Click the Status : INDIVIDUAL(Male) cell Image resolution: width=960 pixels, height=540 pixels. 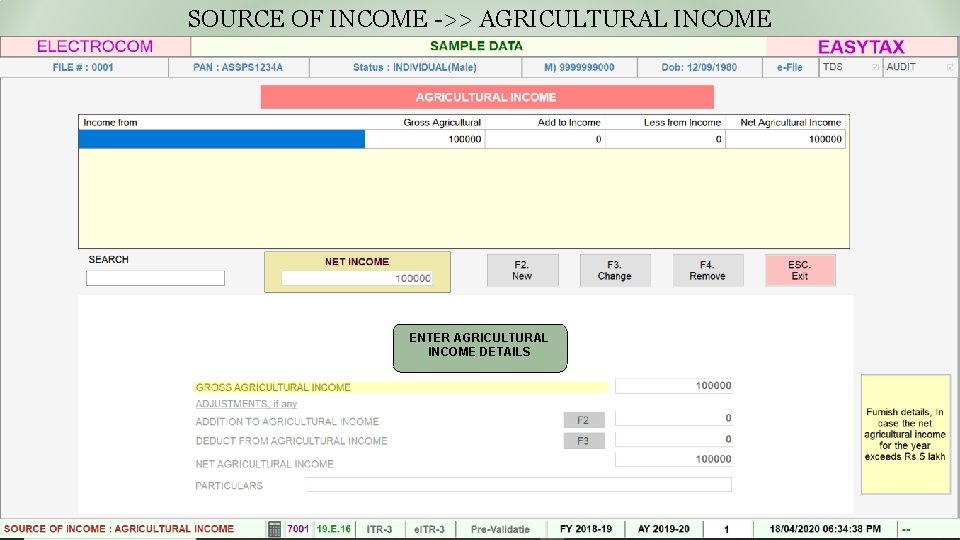pos(414,67)
